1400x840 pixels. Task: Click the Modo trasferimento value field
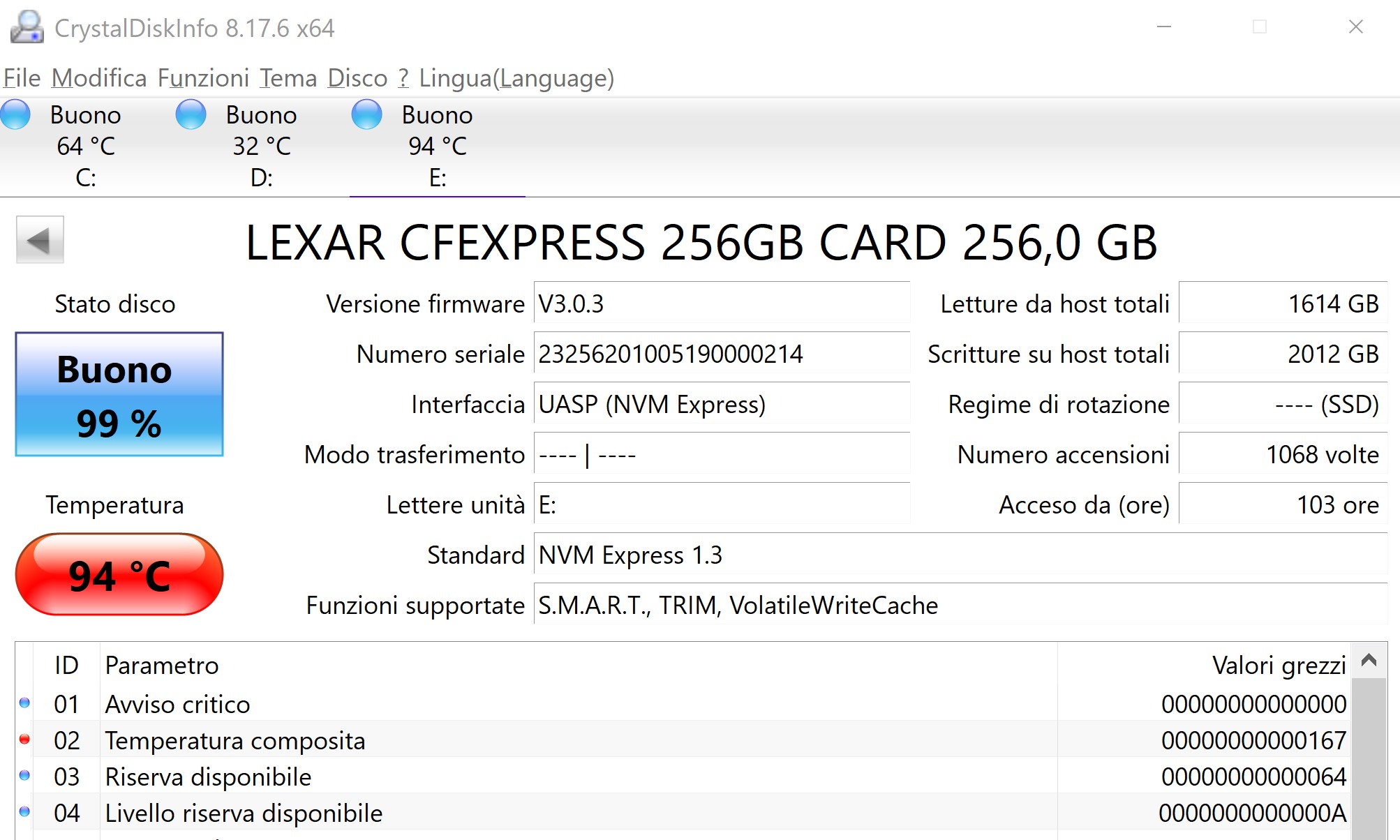pyautogui.click(x=722, y=454)
